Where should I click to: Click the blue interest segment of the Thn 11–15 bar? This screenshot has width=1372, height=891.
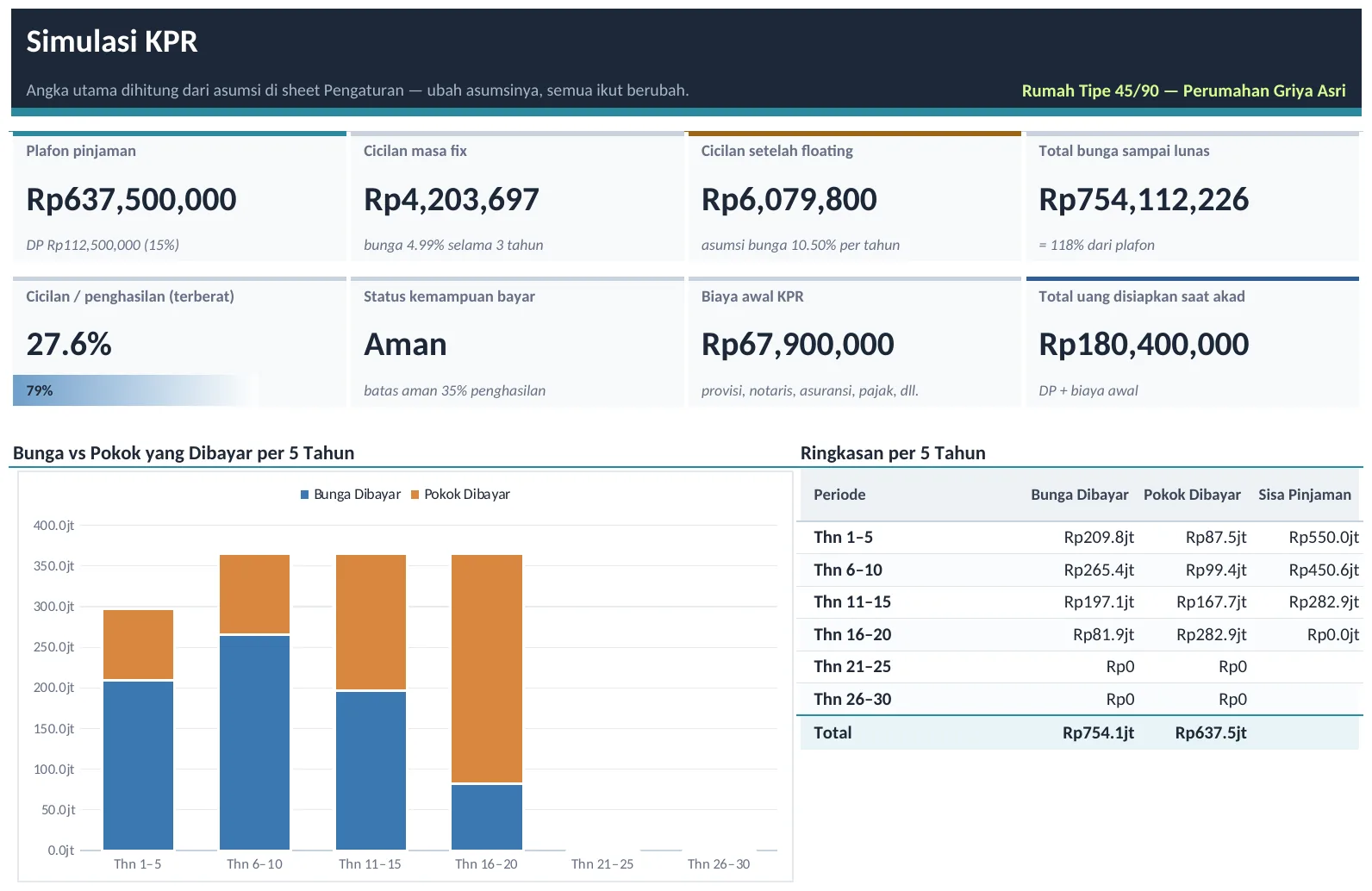coord(371,770)
